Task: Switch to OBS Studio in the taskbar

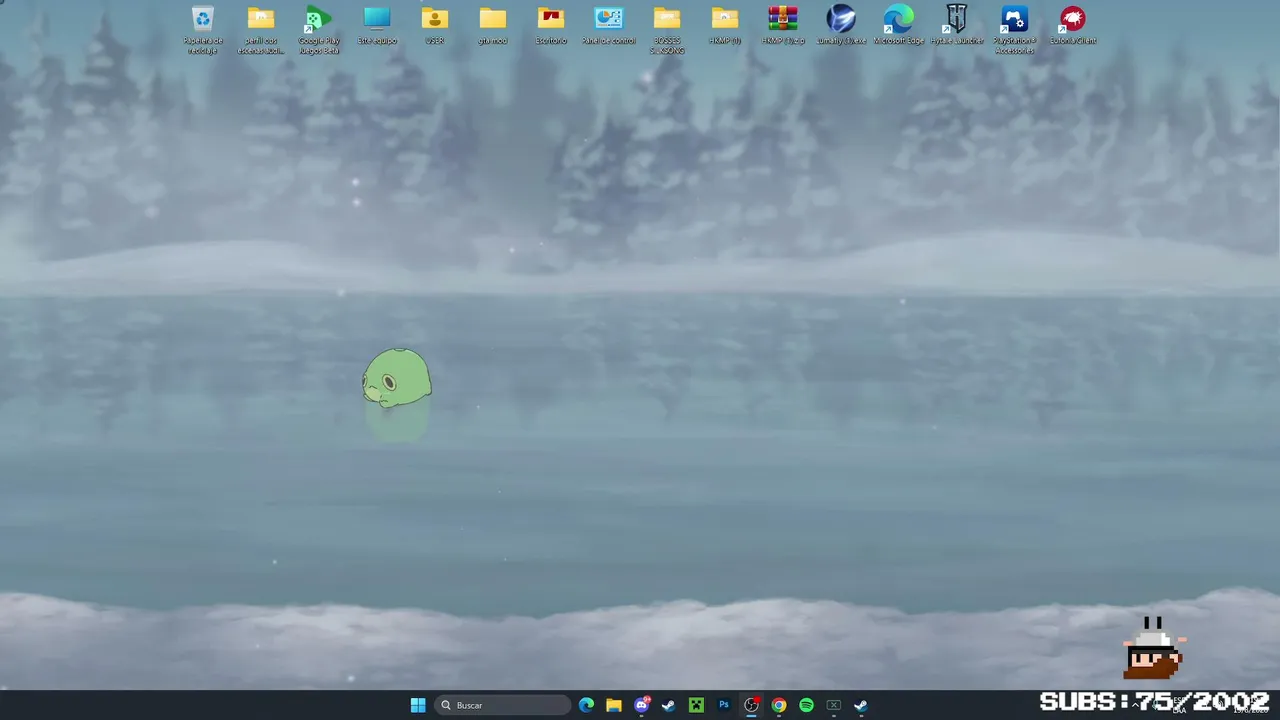Action: [751, 705]
